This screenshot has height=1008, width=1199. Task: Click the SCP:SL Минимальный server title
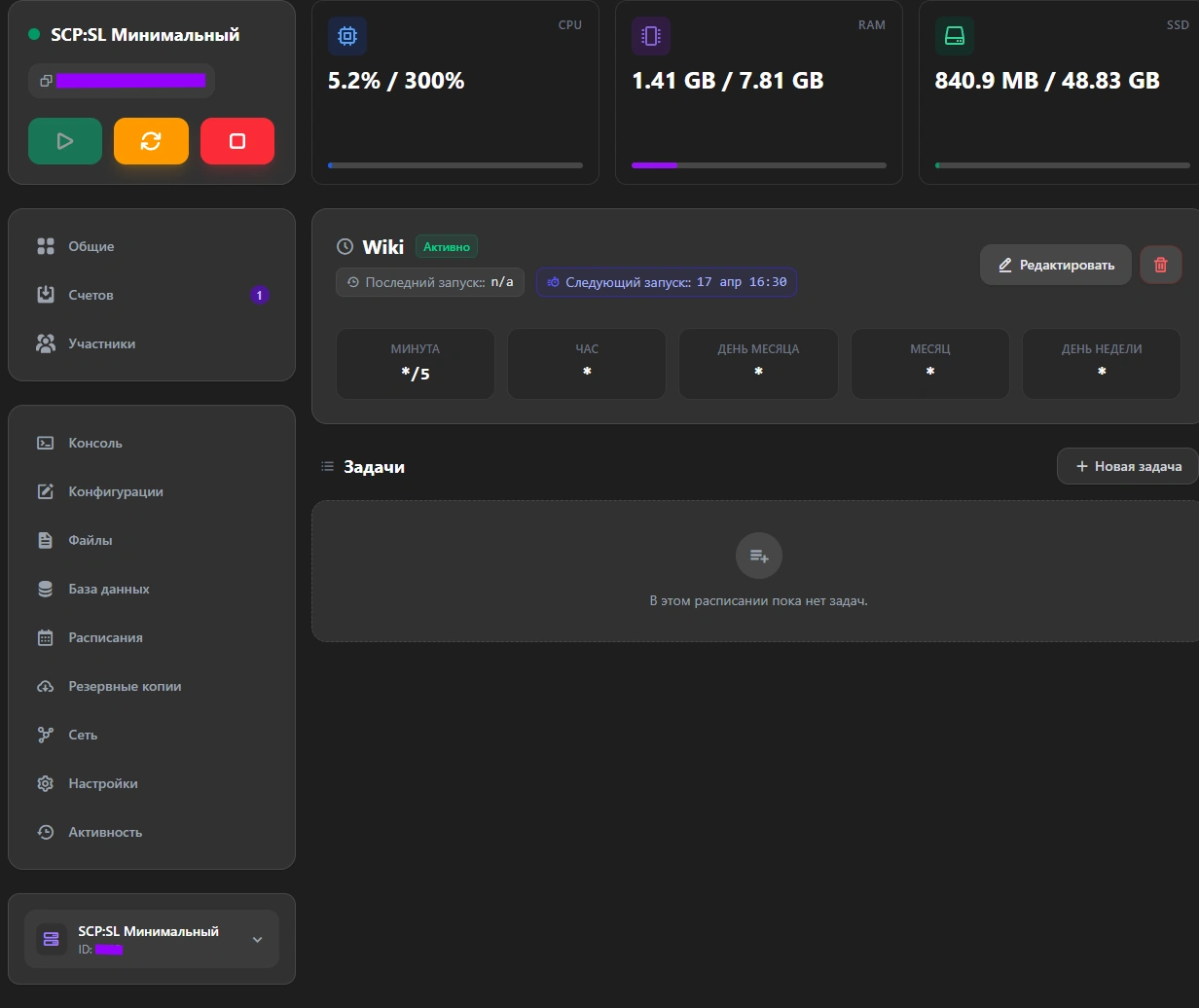coord(145,34)
